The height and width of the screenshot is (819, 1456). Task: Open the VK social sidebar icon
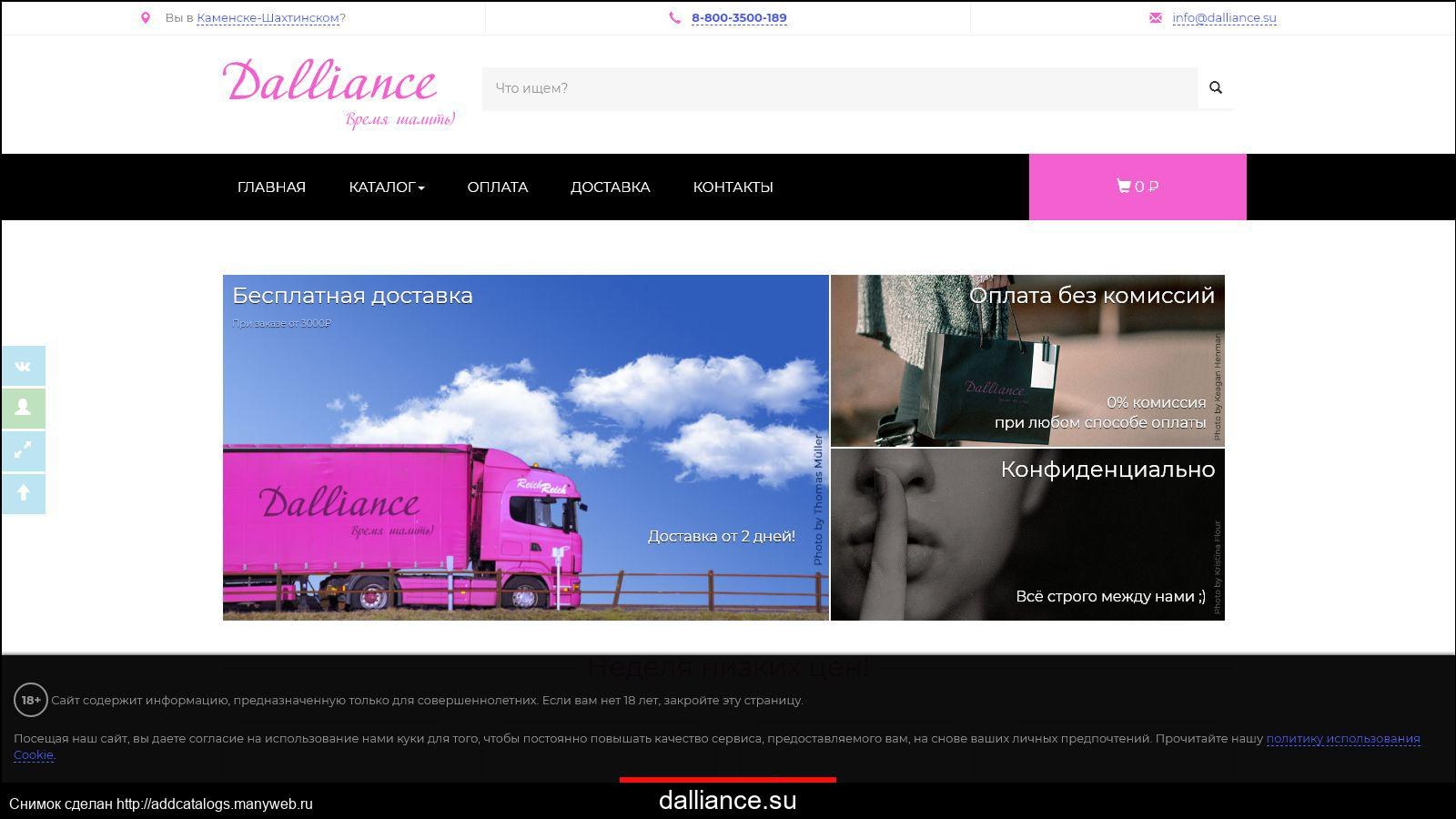click(x=24, y=366)
